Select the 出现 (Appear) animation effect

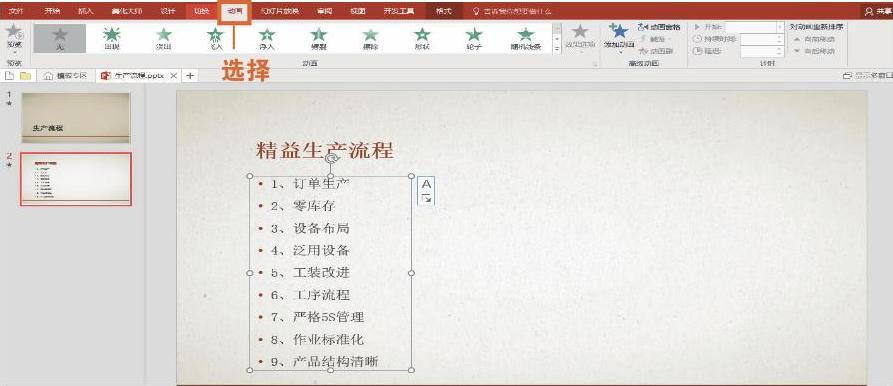click(x=112, y=39)
